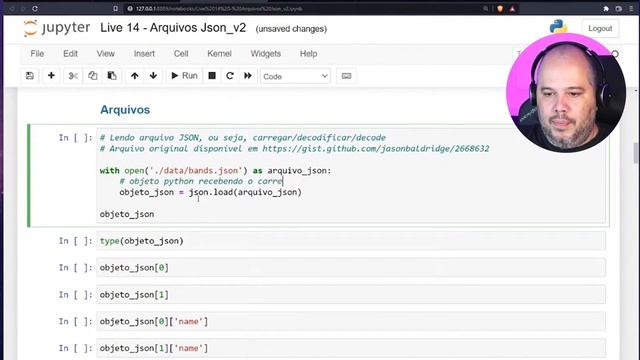Reload the page in browser
The image size is (640, 360).
[35, 8]
